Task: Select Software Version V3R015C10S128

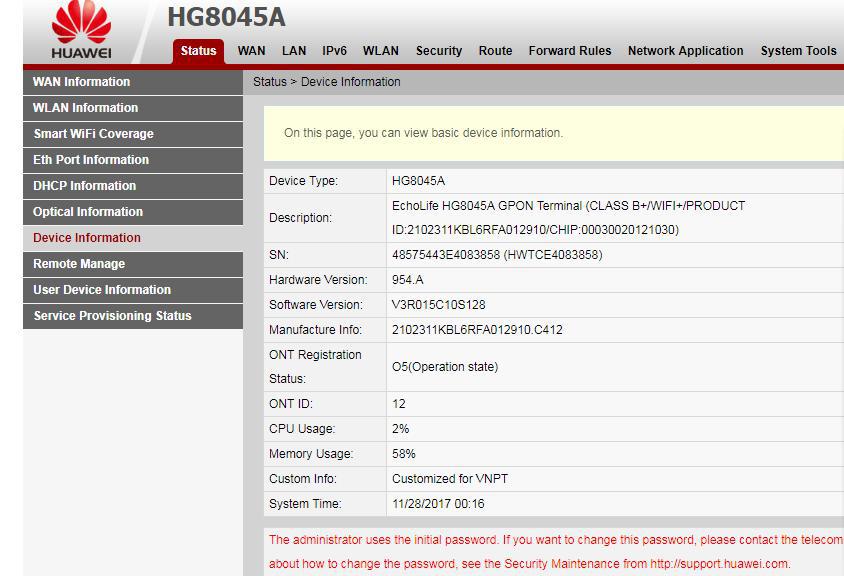Action: tap(439, 305)
